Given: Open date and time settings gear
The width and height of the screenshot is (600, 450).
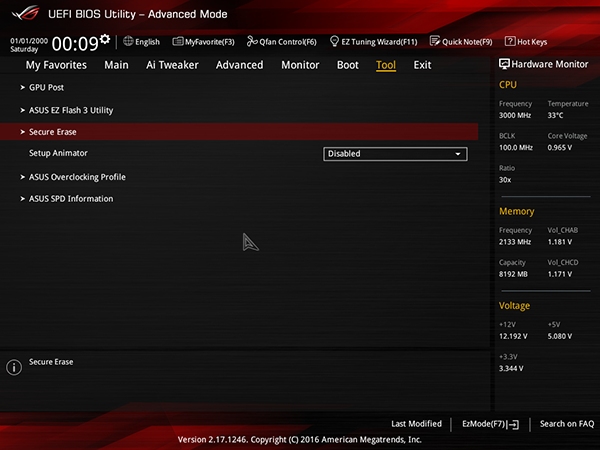Looking at the screenshot, I should click(105, 39).
